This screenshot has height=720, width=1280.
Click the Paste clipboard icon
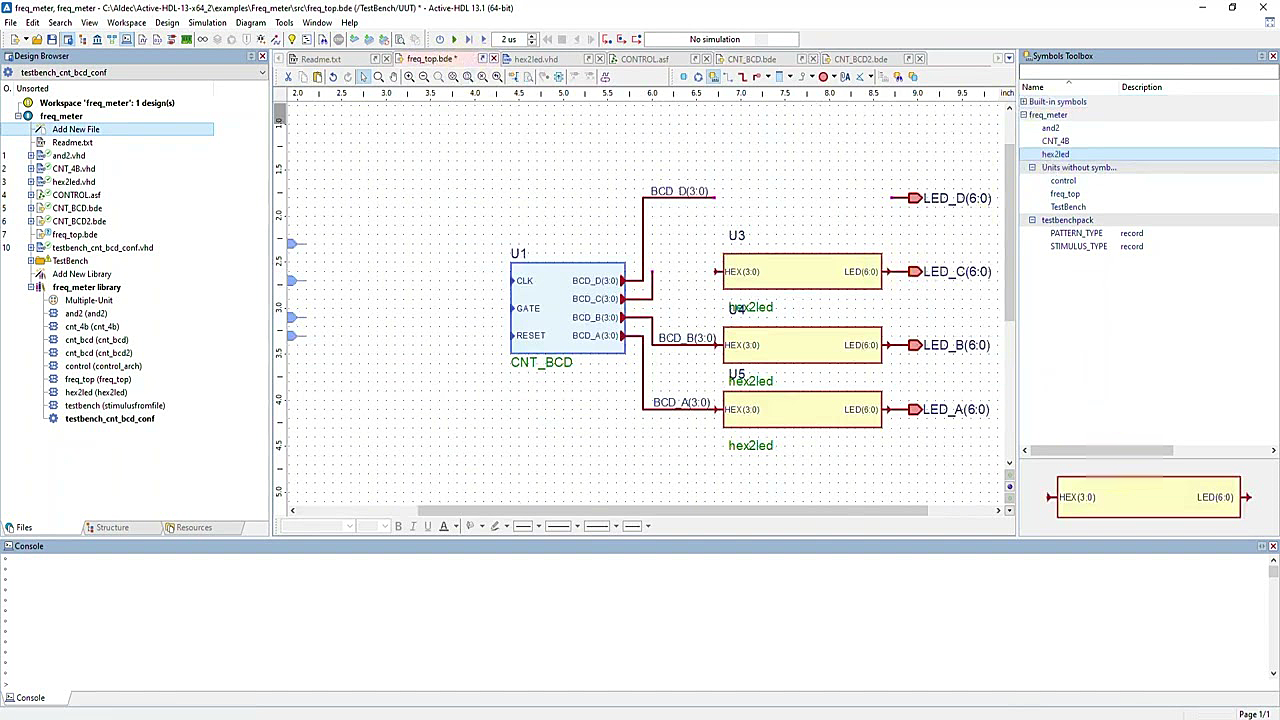(318, 77)
